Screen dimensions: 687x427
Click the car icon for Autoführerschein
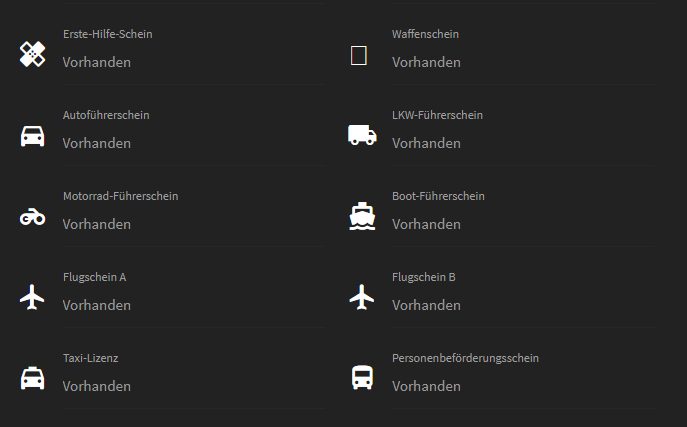pos(33,136)
